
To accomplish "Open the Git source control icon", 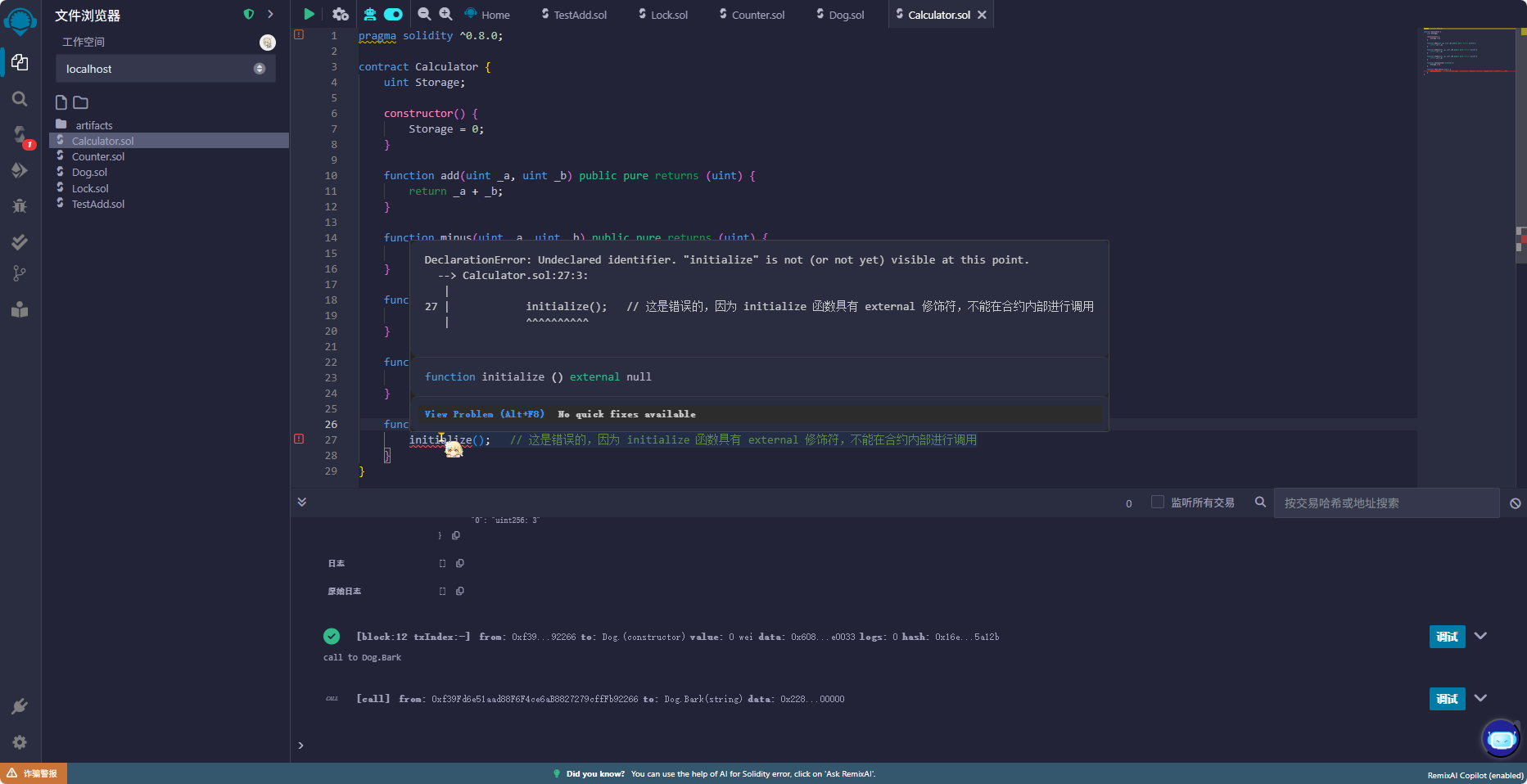I will click(x=20, y=273).
